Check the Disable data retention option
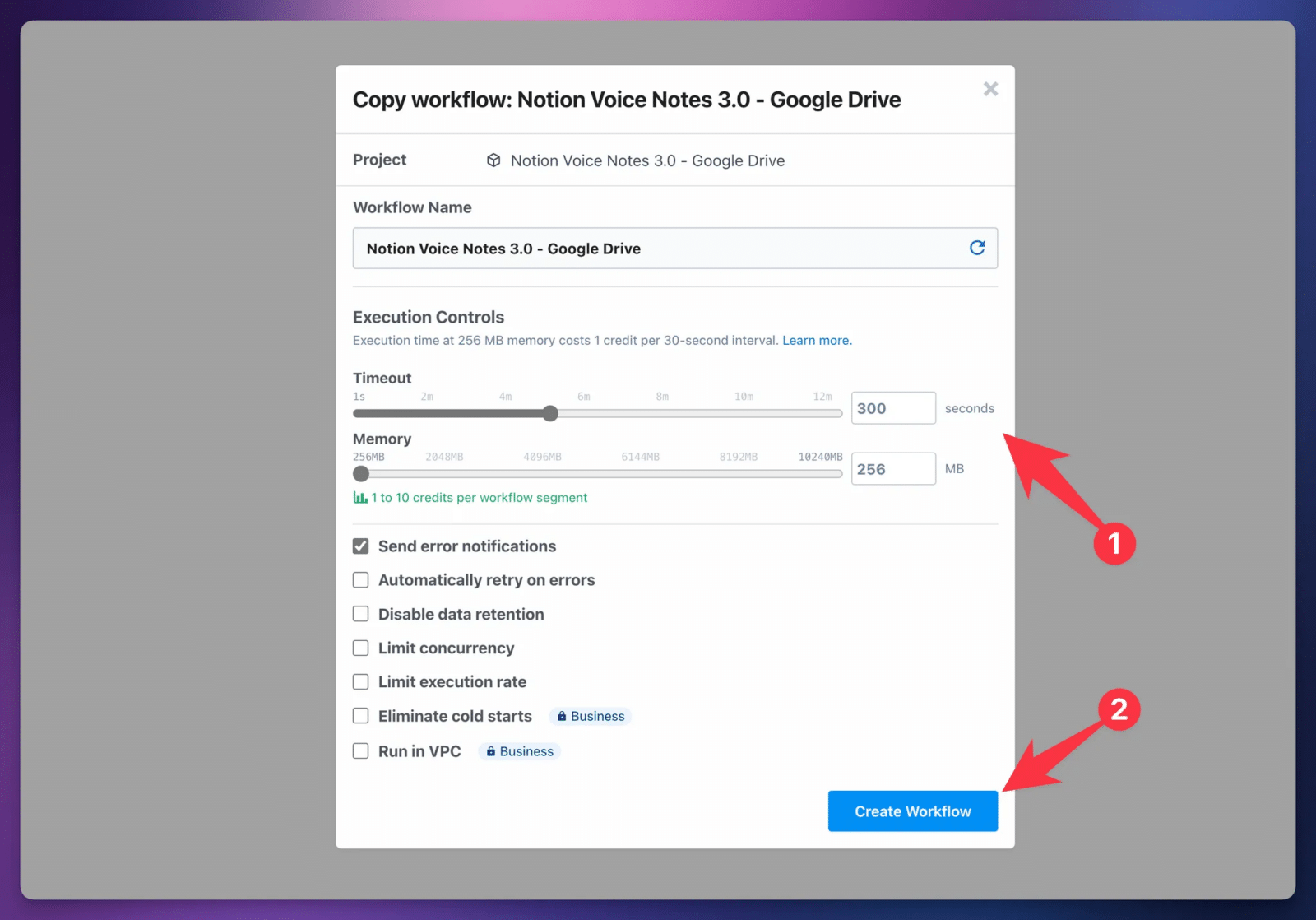The height and width of the screenshot is (920, 1316). (x=360, y=613)
